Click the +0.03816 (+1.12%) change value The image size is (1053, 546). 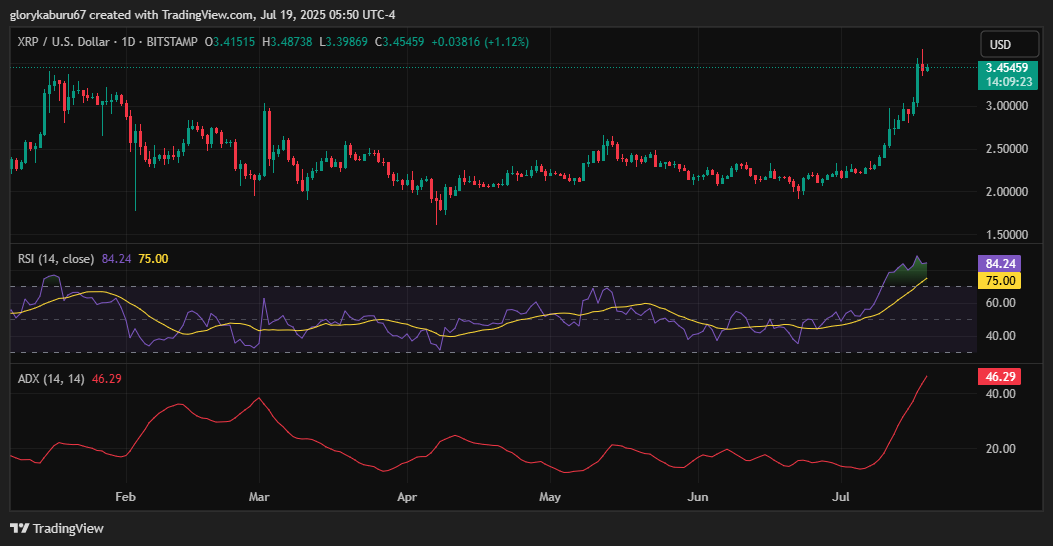(x=486, y=42)
